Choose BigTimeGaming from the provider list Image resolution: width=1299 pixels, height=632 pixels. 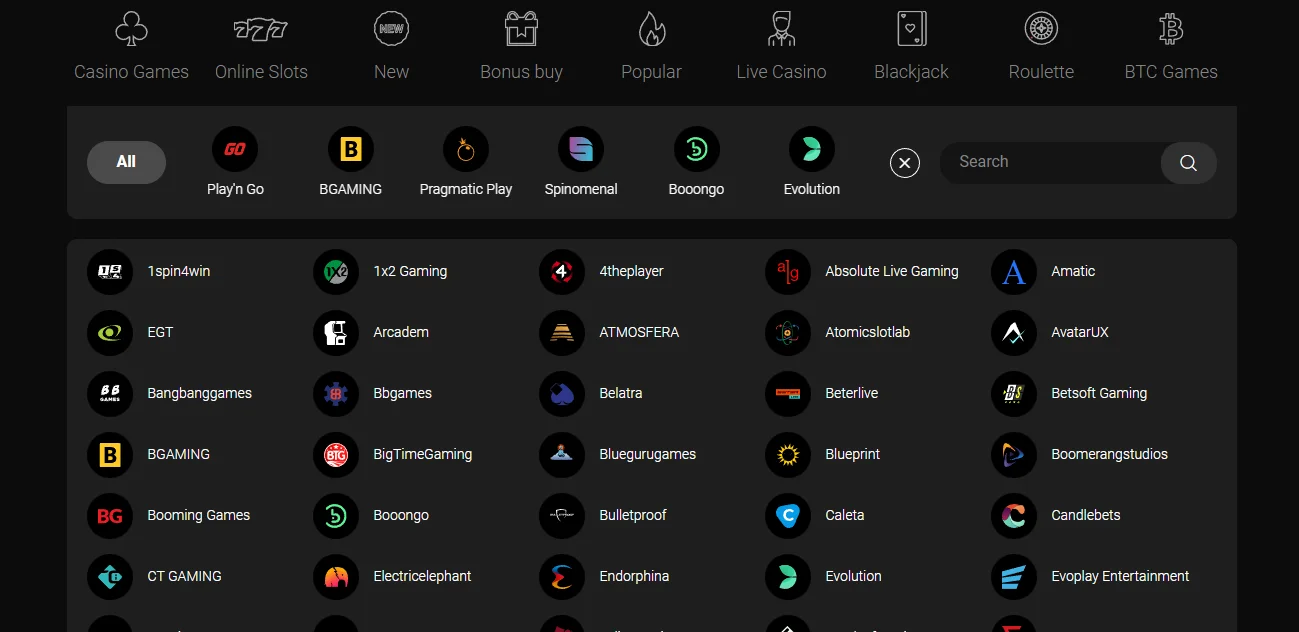[x=393, y=455]
